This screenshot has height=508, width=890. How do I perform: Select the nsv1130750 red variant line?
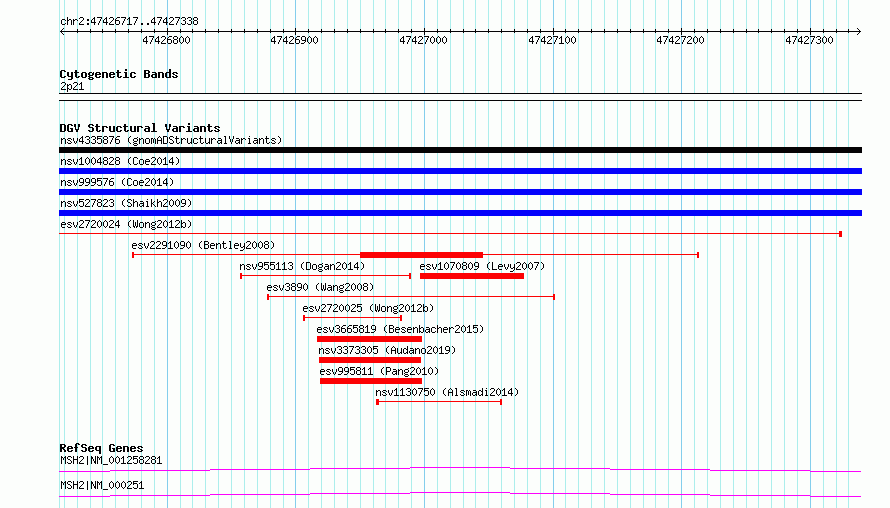(439, 402)
